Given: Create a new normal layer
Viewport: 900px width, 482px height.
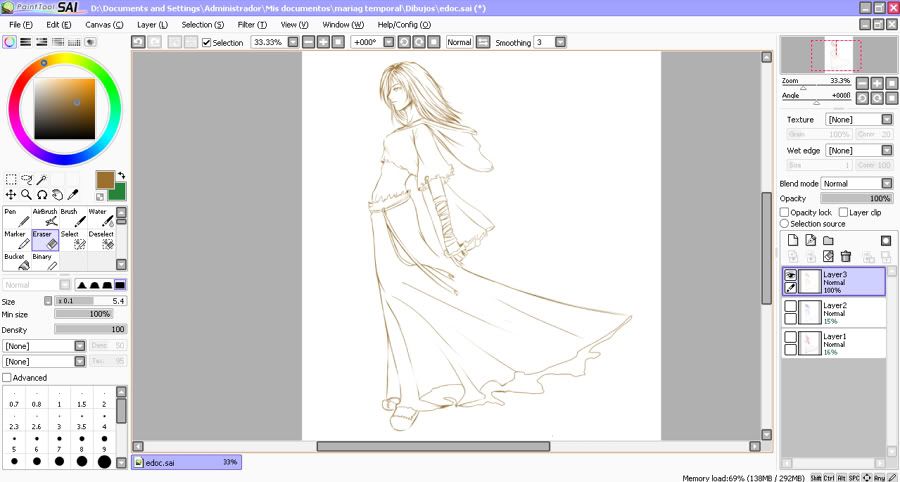Looking at the screenshot, I should click(791, 240).
